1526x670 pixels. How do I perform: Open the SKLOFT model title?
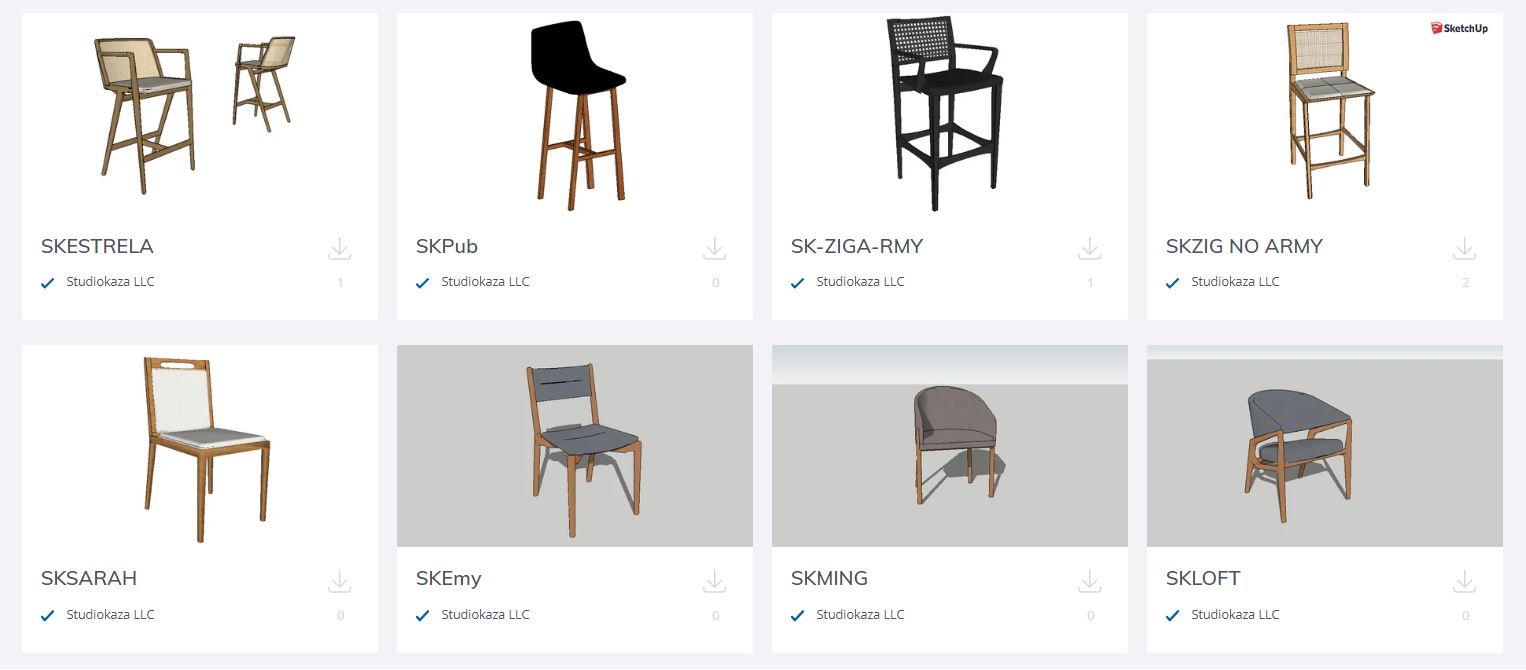click(x=1203, y=579)
